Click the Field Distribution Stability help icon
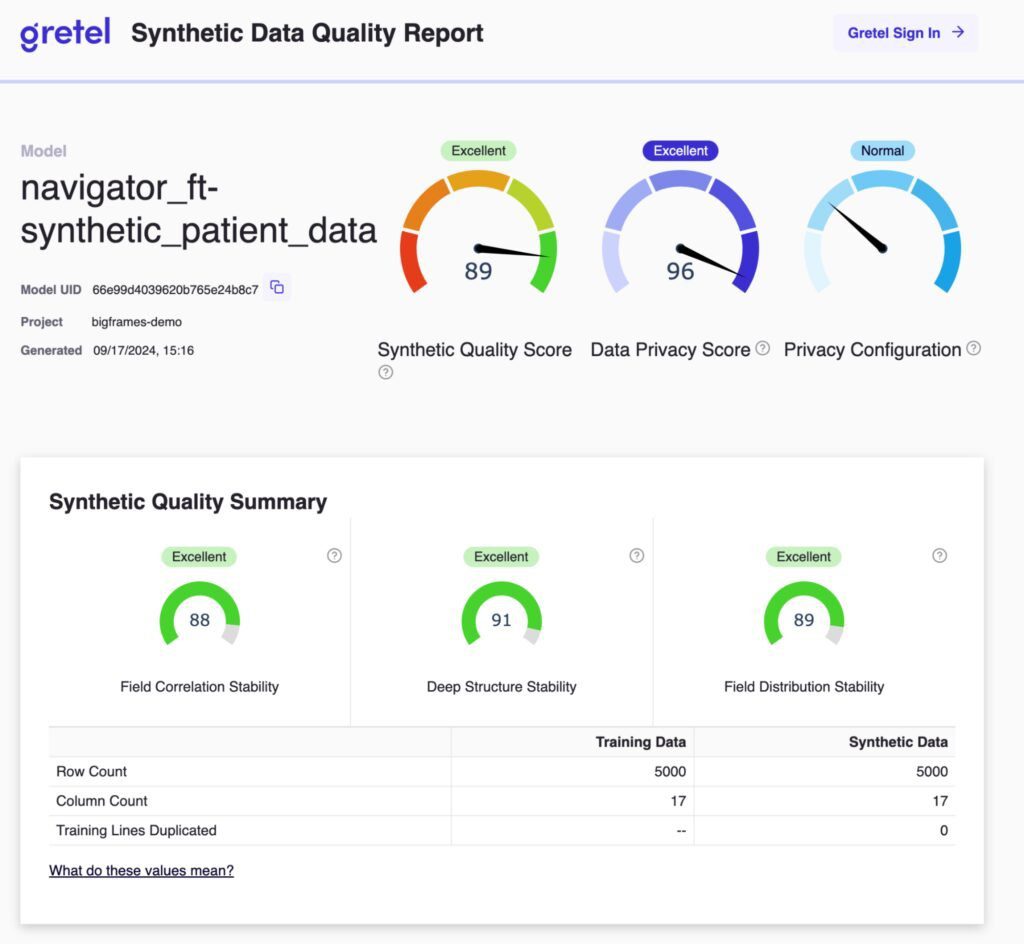This screenshot has width=1024, height=944. [x=939, y=555]
